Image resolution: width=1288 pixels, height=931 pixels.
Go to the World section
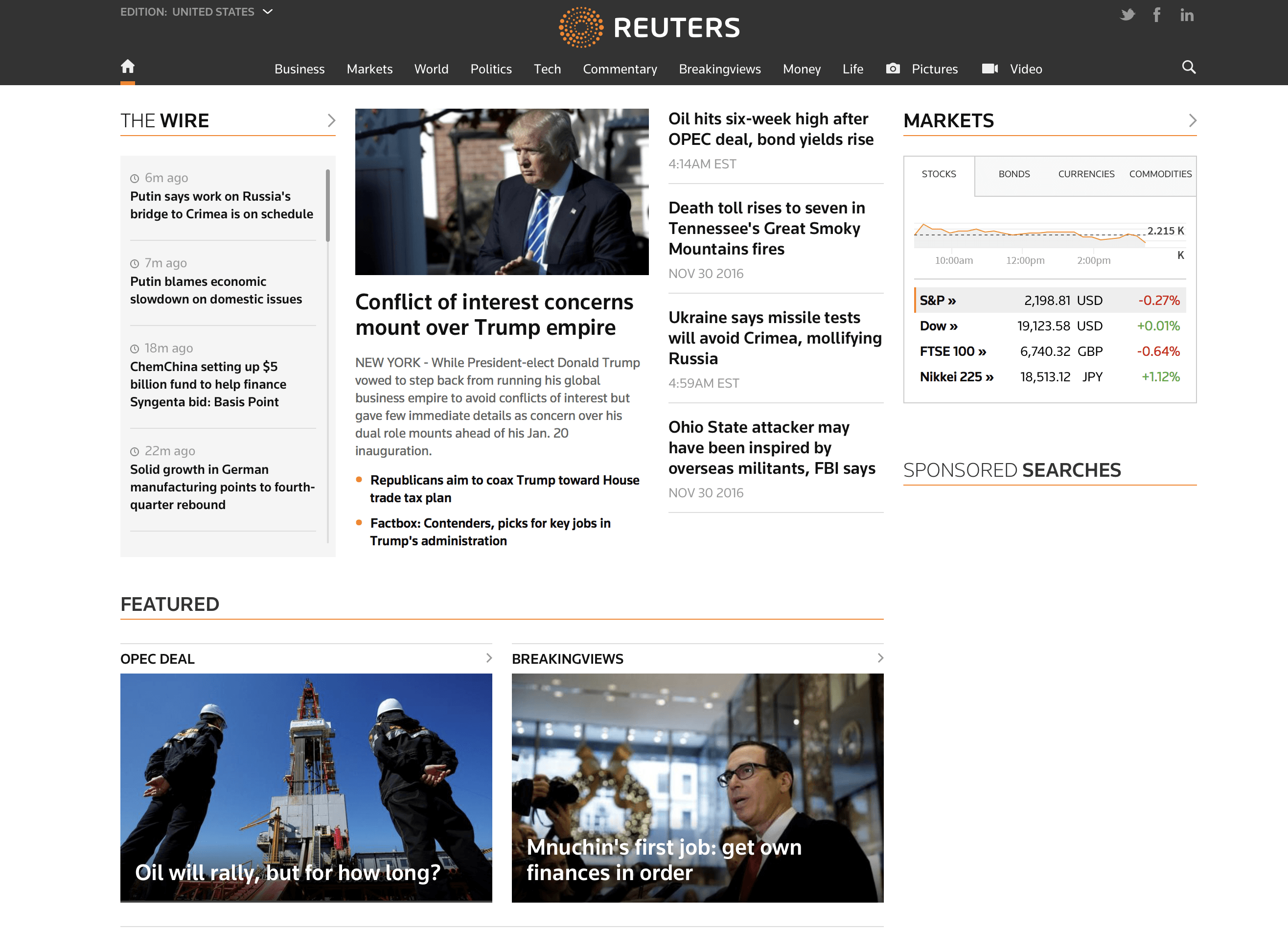[431, 69]
